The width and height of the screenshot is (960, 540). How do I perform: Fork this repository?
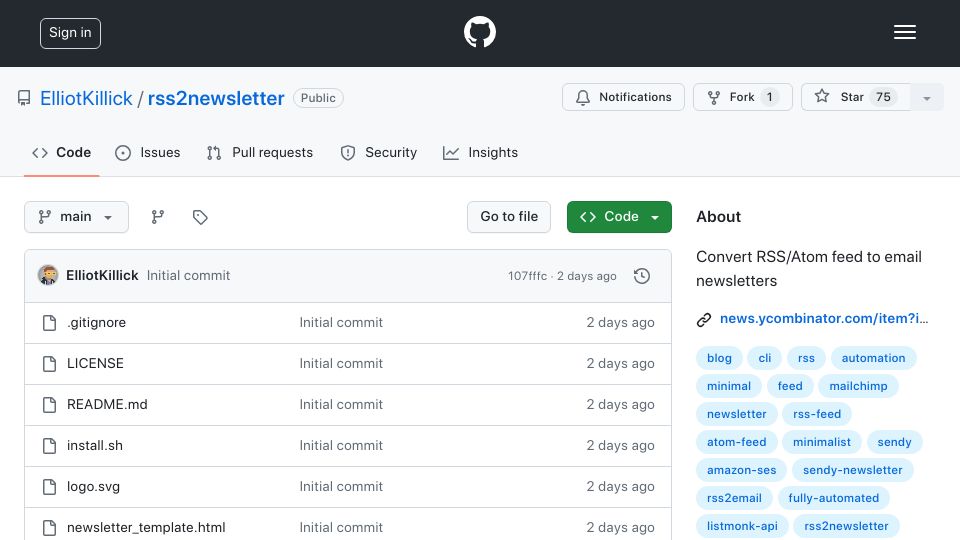click(743, 97)
